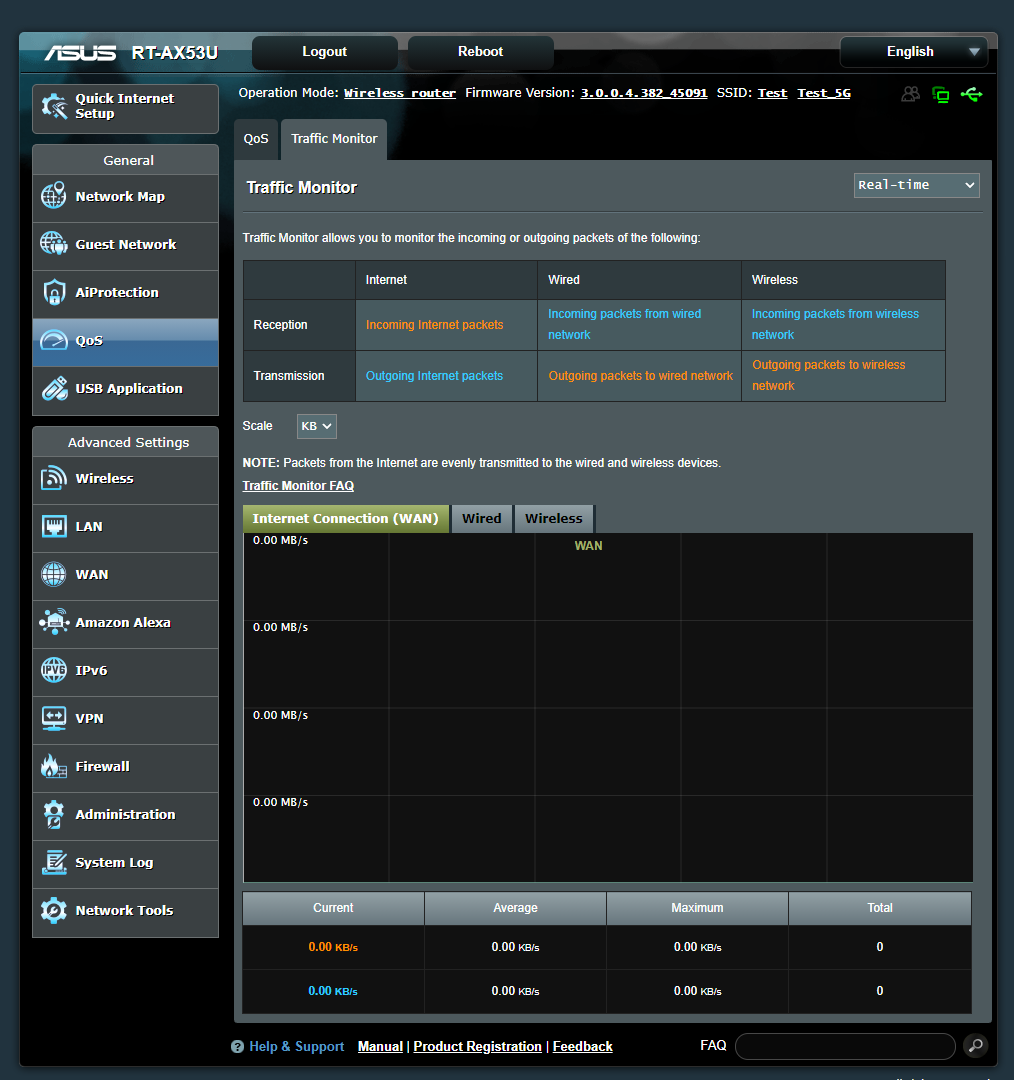Switch to the Wired traffic tab

point(481,518)
